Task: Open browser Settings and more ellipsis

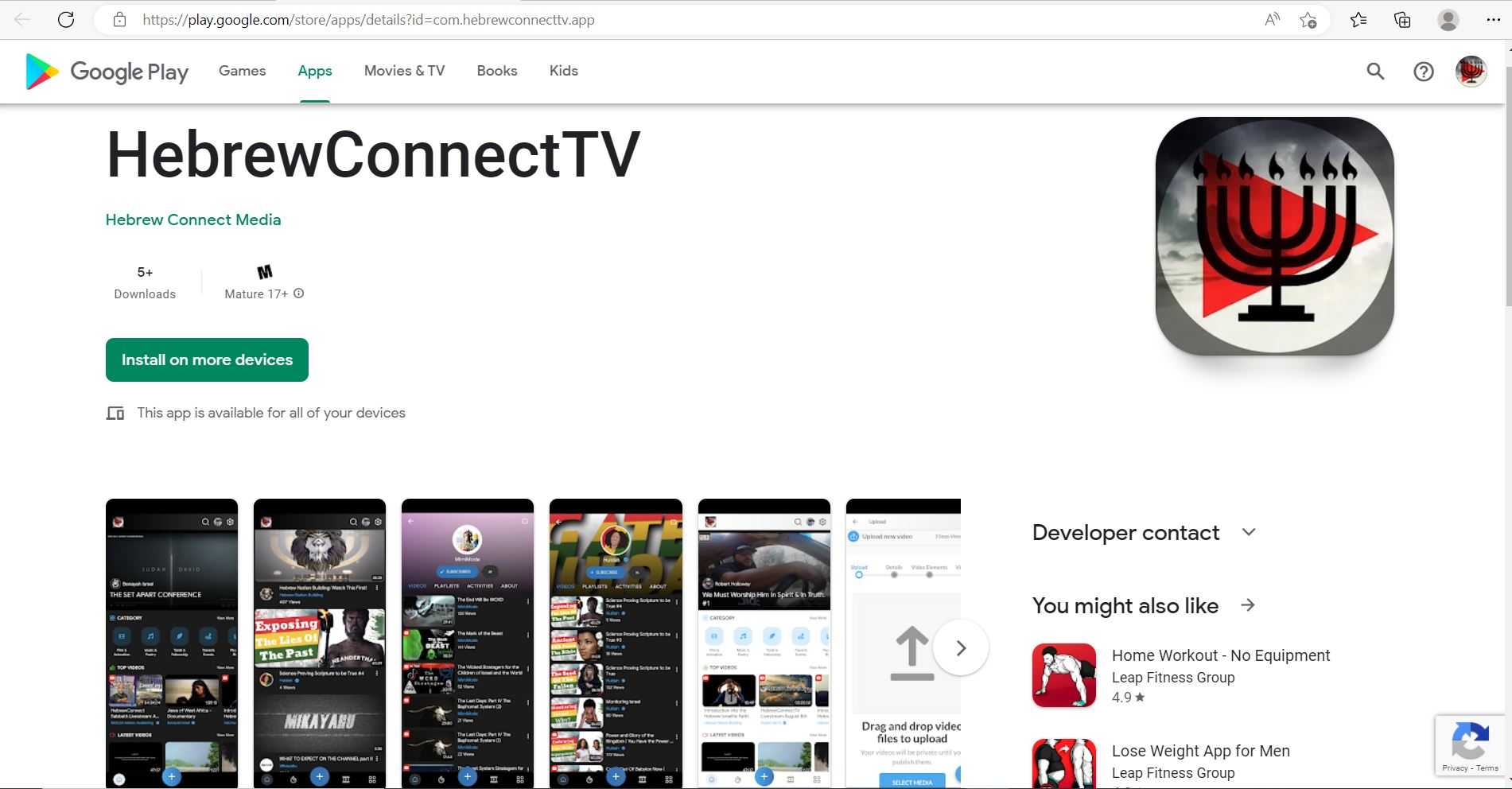Action: click(x=1493, y=20)
